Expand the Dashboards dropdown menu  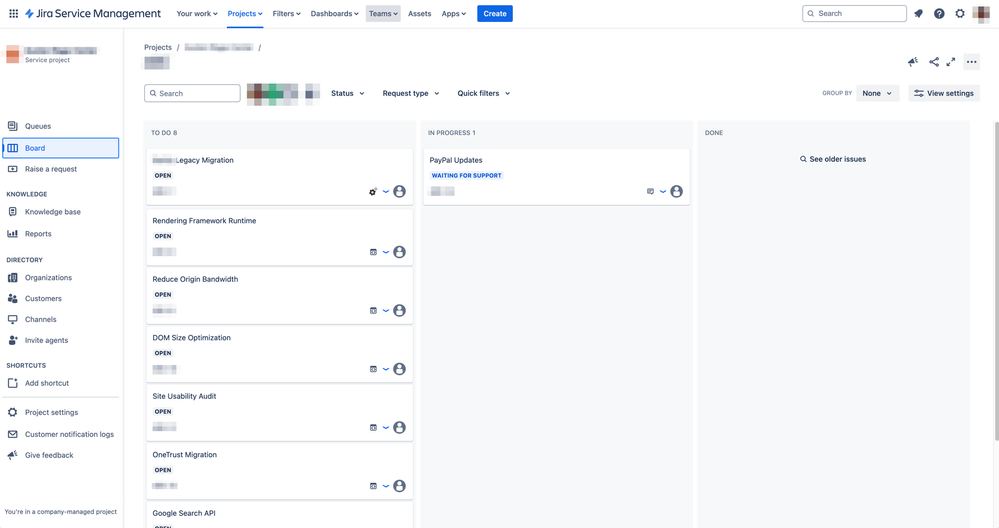point(334,13)
